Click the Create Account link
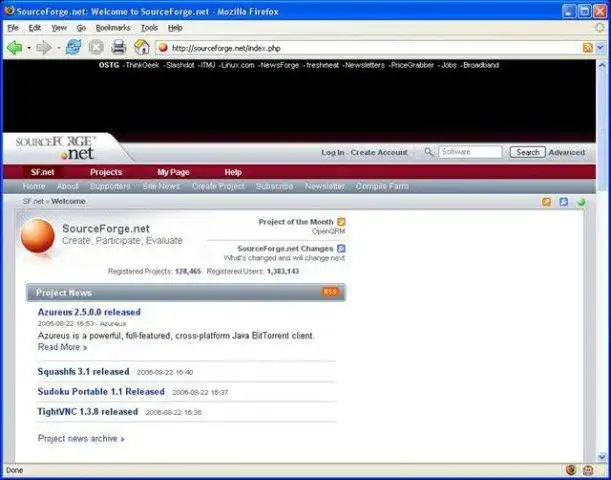Image resolution: width=611 pixels, height=480 pixels. pyautogui.click(x=379, y=152)
